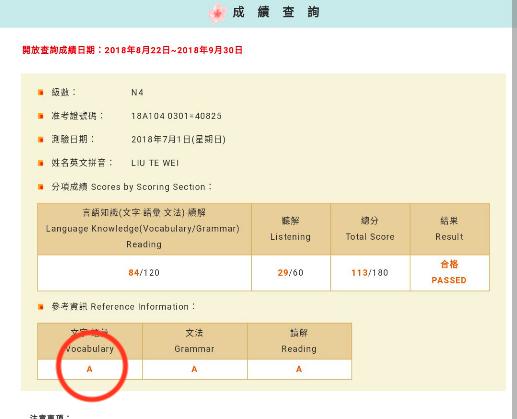Select the Reading grade A cell
The height and width of the screenshot is (419, 517).
tap(299, 369)
